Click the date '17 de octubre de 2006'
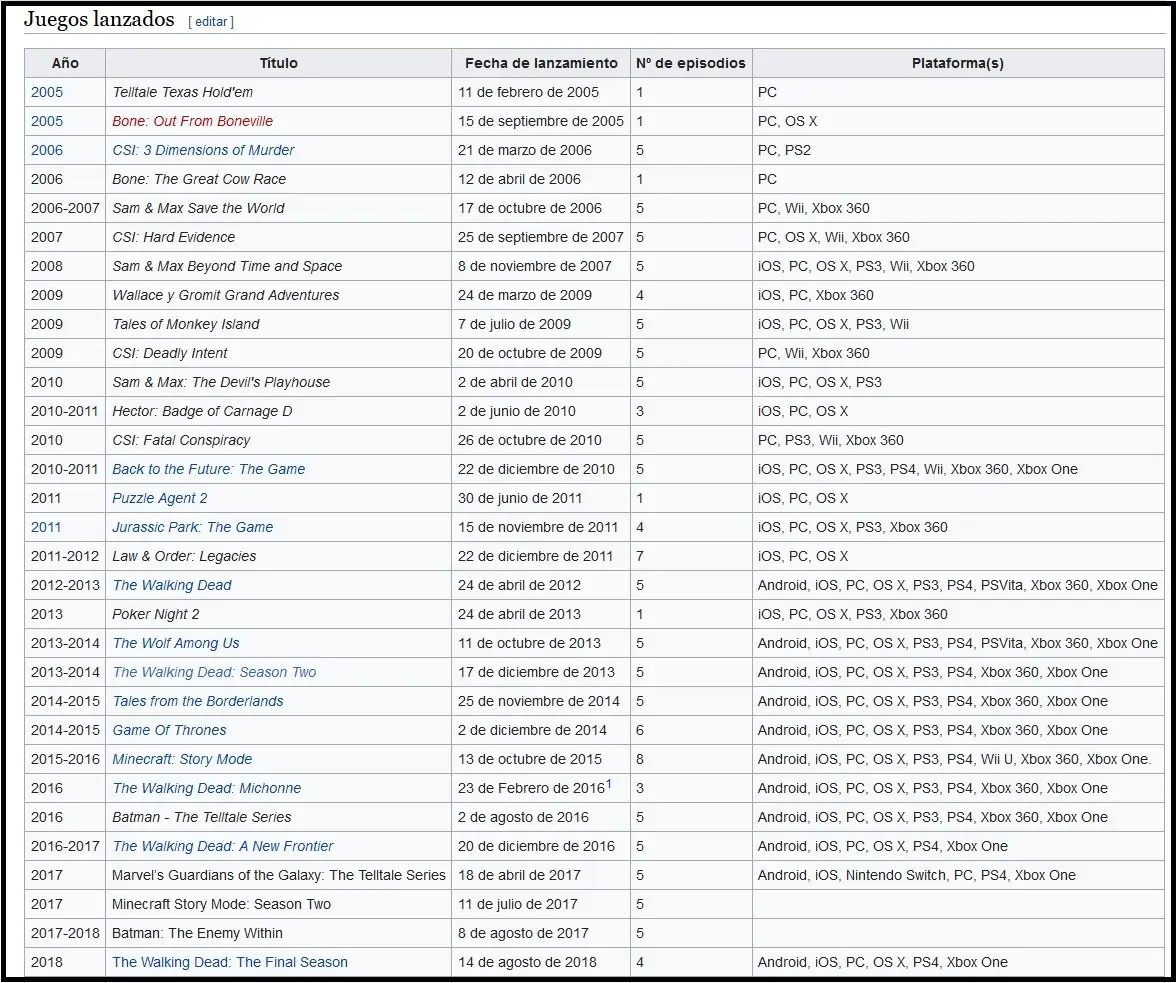 pyautogui.click(x=530, y=208)
